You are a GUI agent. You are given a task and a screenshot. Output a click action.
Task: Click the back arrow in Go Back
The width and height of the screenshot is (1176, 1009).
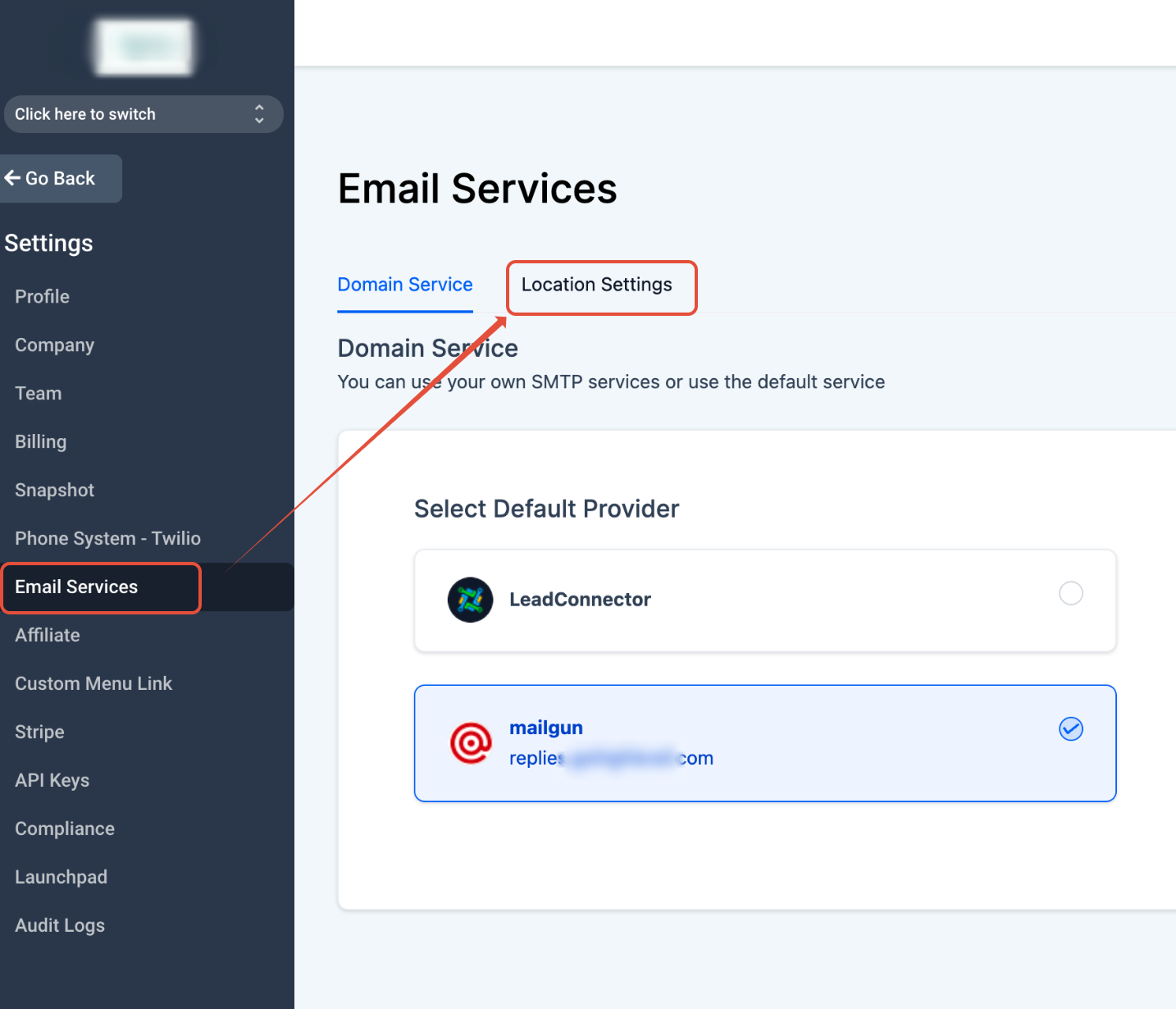point(13,178)
